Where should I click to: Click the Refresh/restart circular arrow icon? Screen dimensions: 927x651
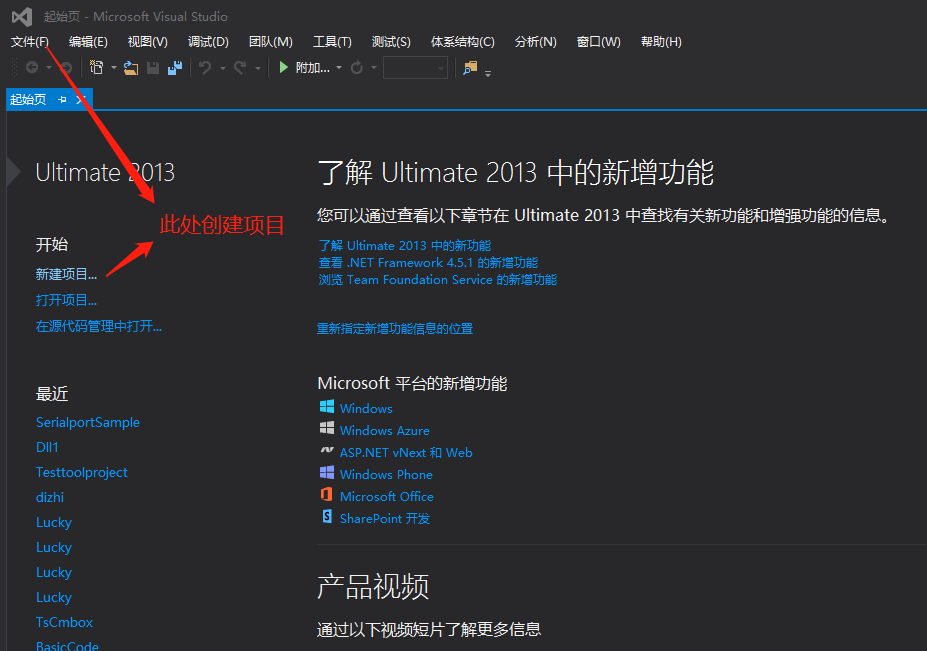(x=356, y=67)
